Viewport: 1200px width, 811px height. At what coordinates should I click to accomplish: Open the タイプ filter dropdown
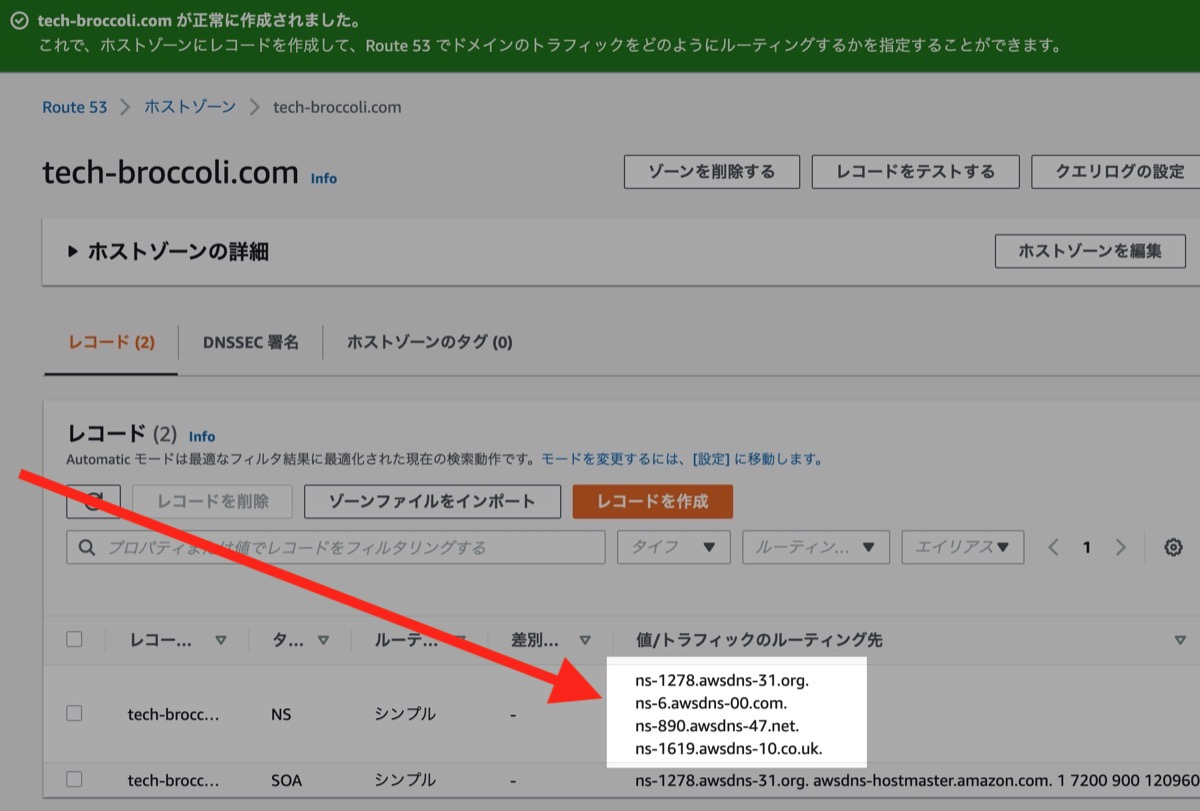click(x=673, y=547)
